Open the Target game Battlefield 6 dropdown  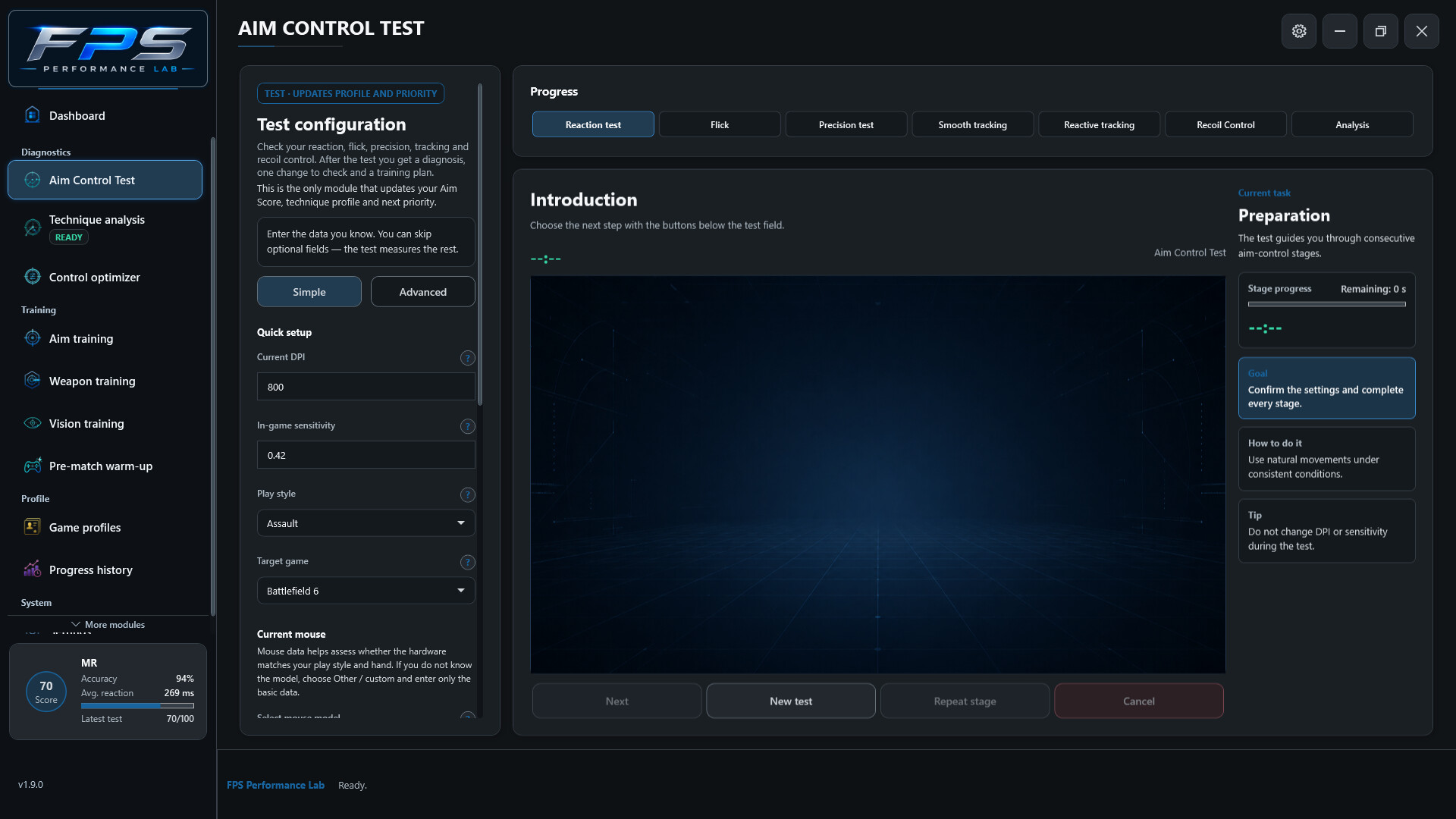pyautogui.click(x=366, y=591)
